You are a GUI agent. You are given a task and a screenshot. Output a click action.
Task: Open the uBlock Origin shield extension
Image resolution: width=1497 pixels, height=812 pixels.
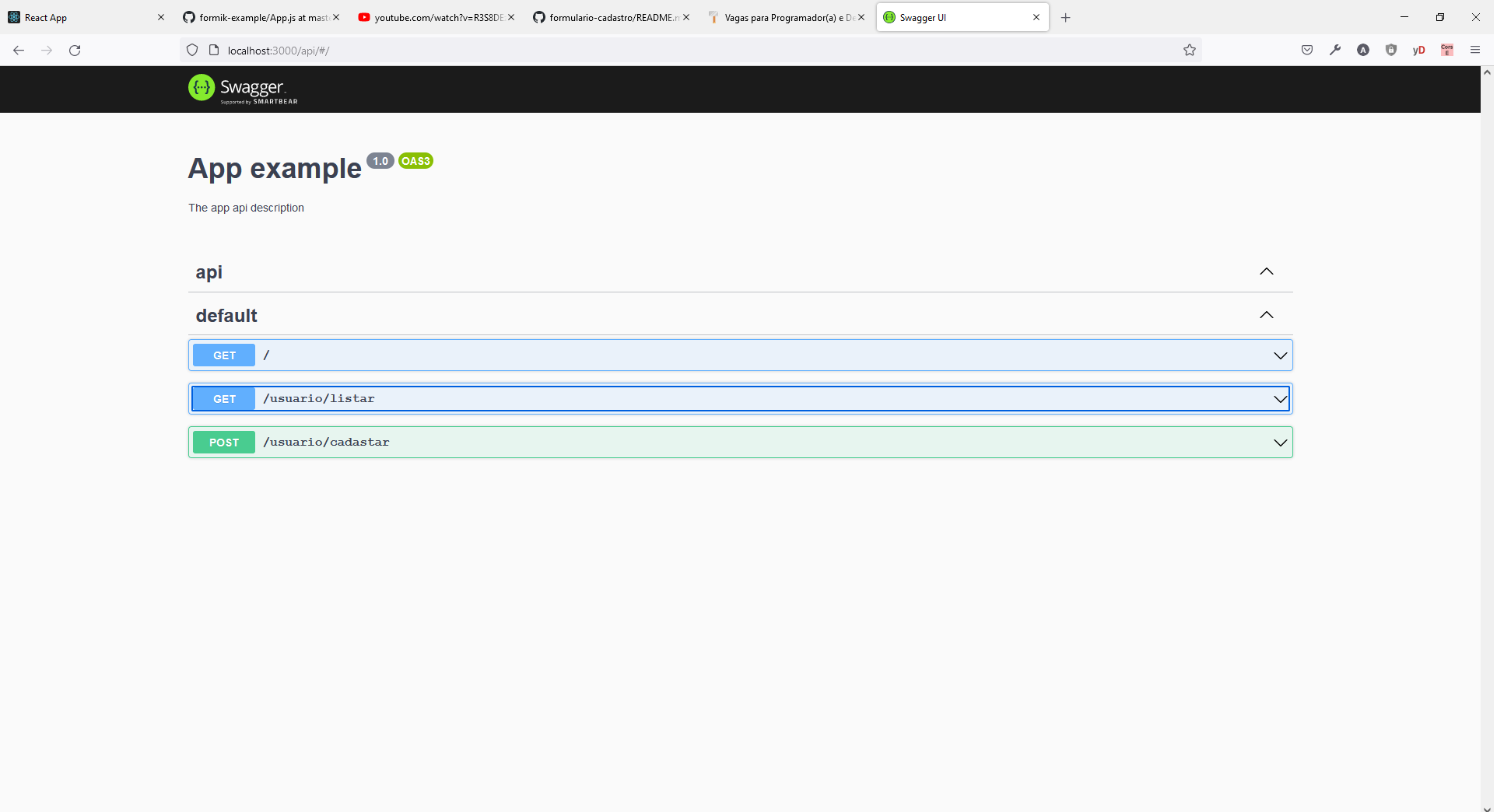(1391, 50)
